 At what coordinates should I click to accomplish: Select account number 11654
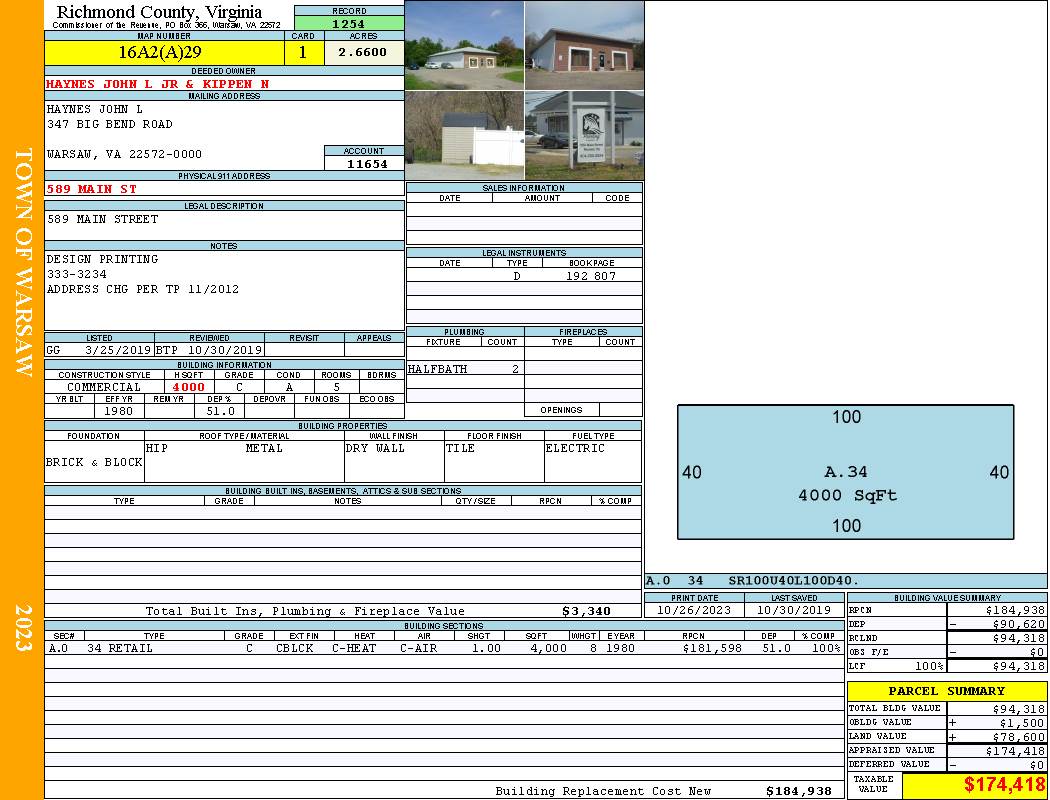click(367, 164)
